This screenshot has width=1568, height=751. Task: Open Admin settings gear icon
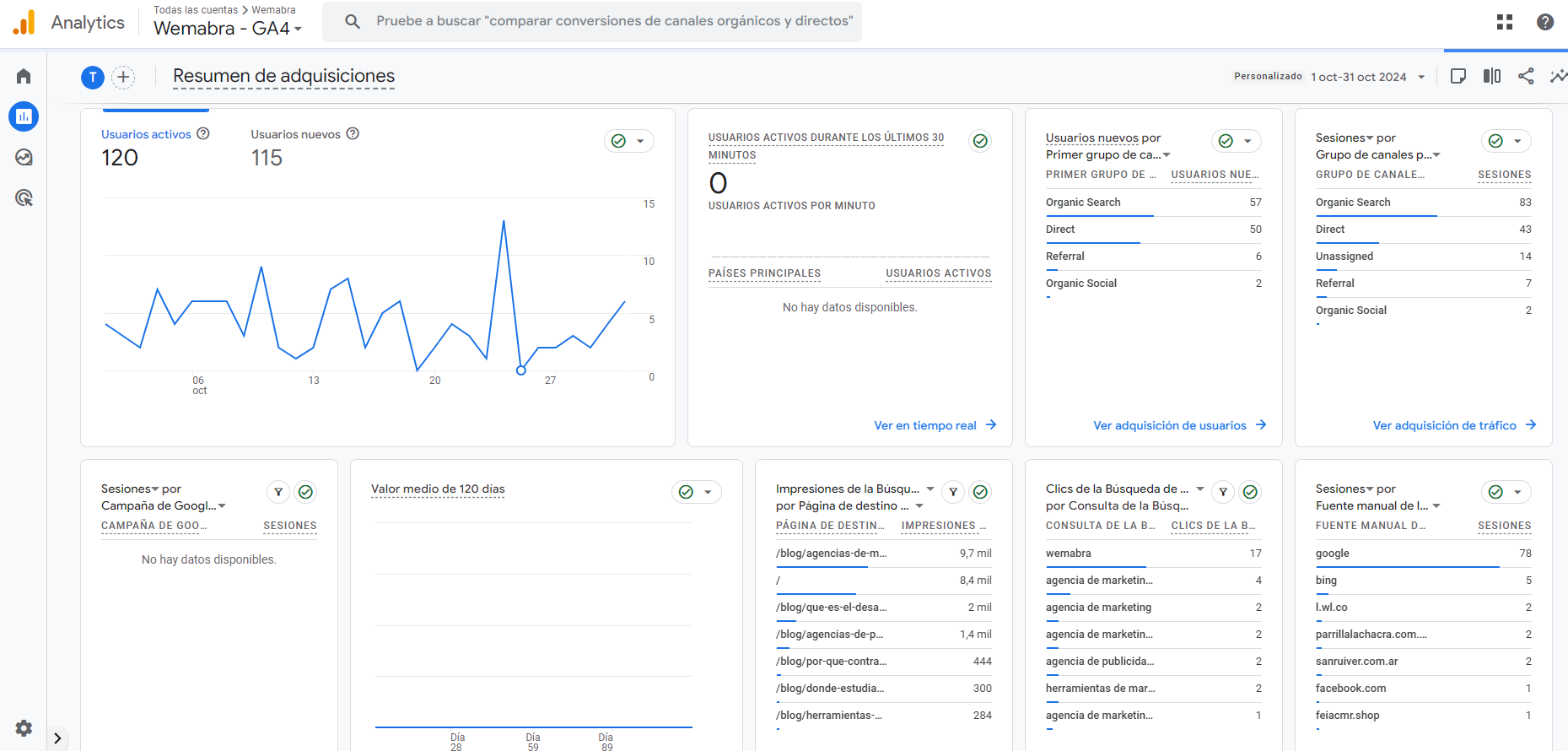pyautogui.click(x=24, y=728)
